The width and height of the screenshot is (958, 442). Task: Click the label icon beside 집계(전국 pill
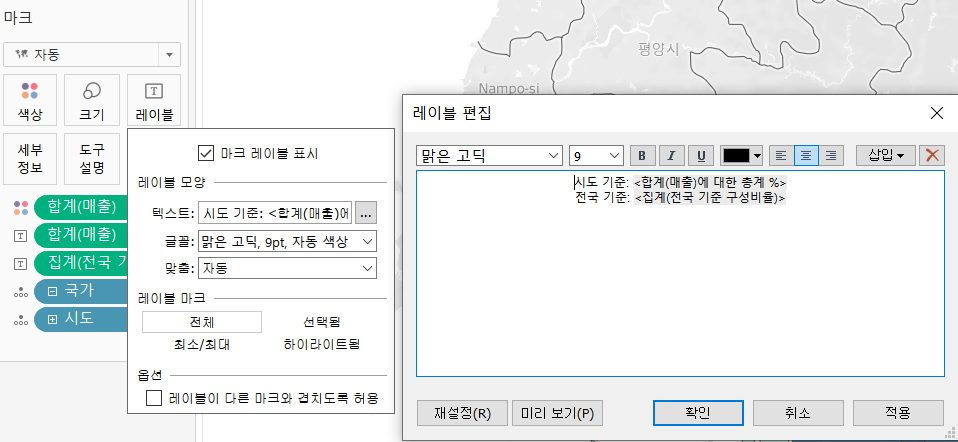21,263
